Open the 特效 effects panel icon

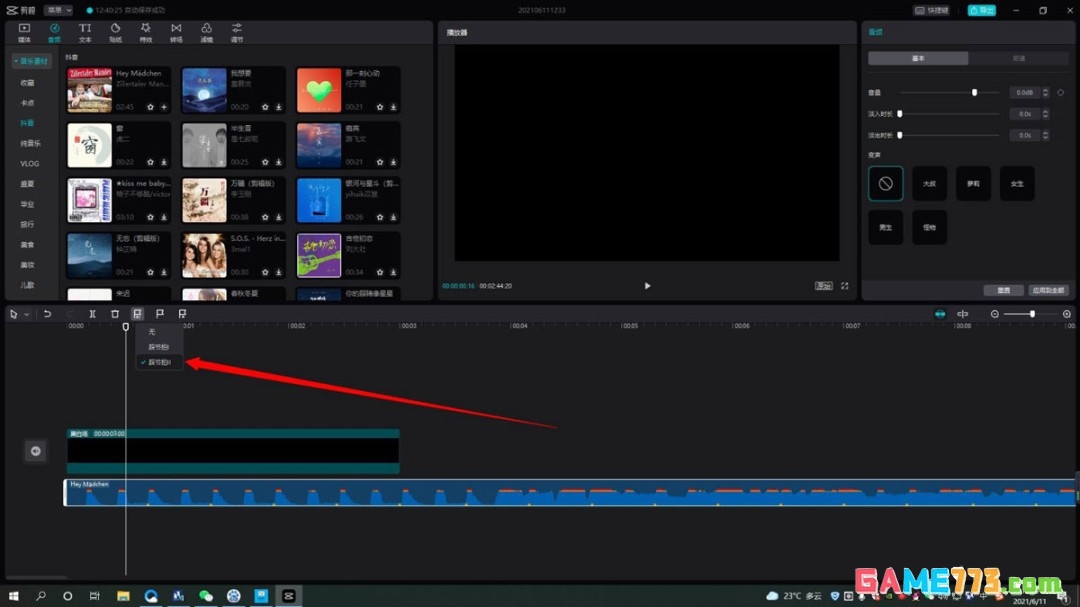coord(145,32)
